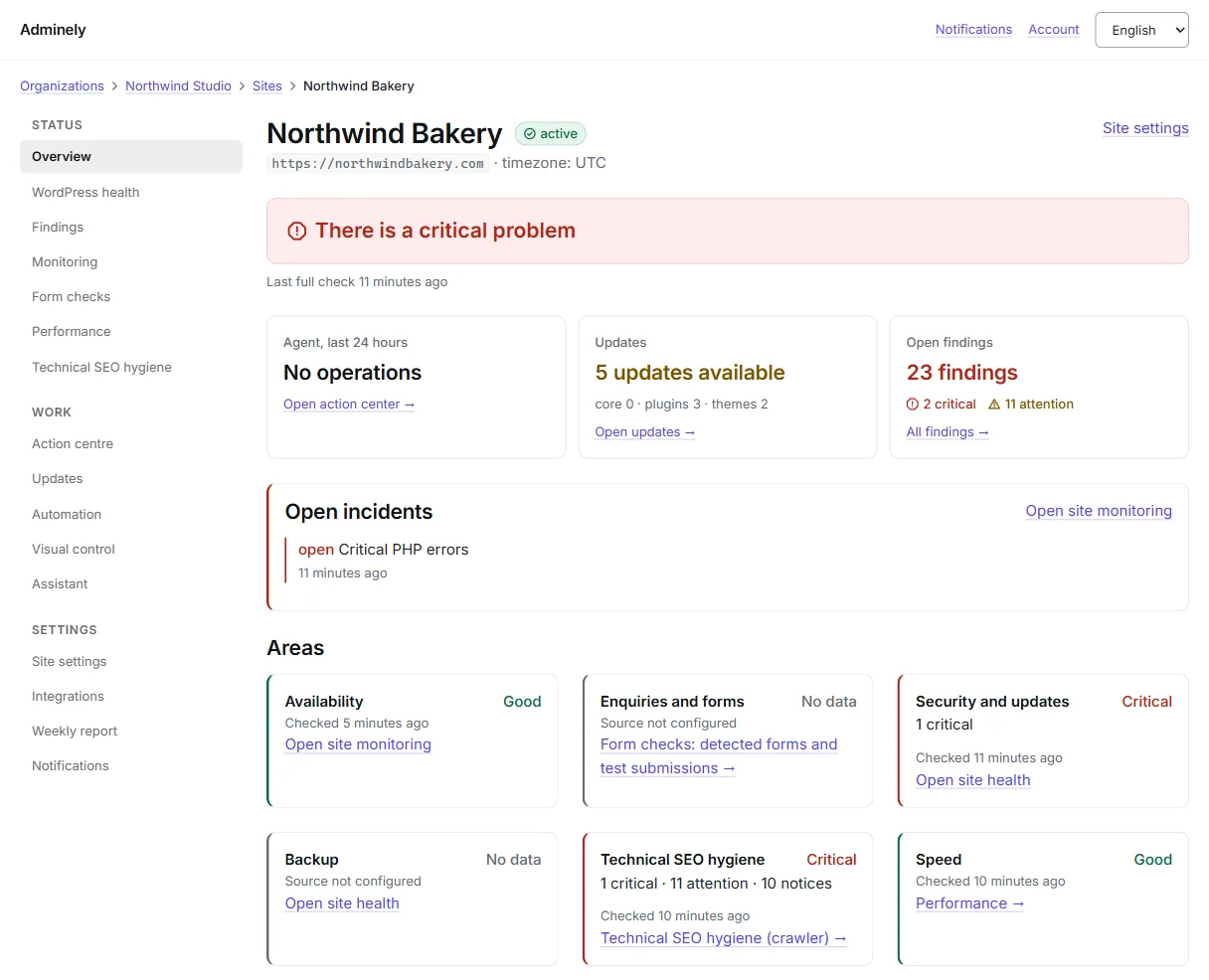Click Open site monitoring in Availability card
This screenshot has width=1209, height=980.
(358, 744)
